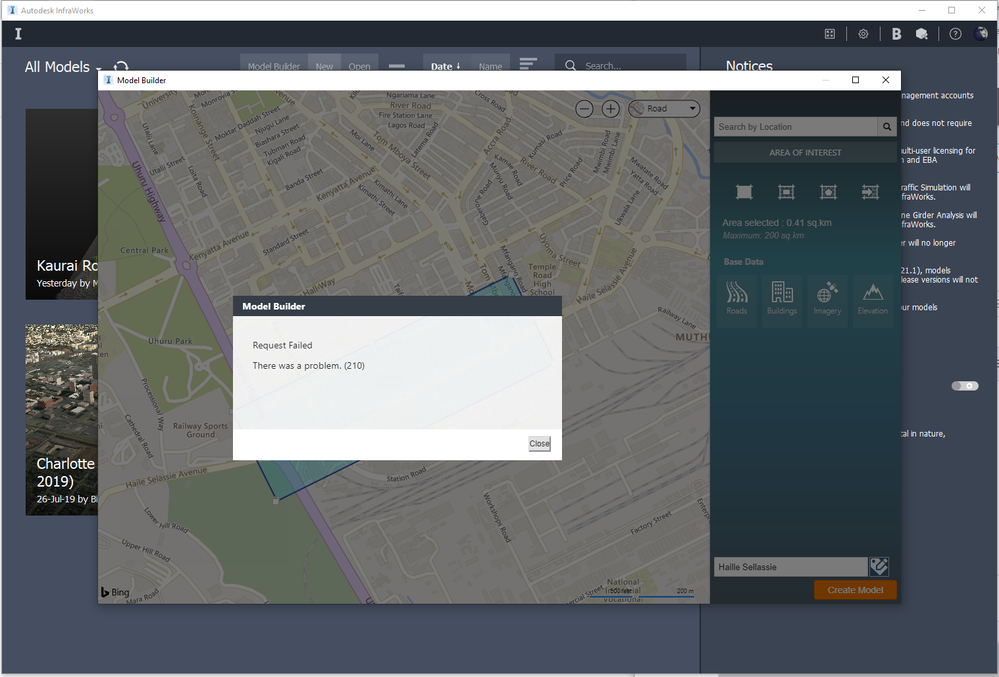Viewport: 999px width, 677px height.
Task: Click the dash view icon in home toolbar
Action: pos(397,66)
